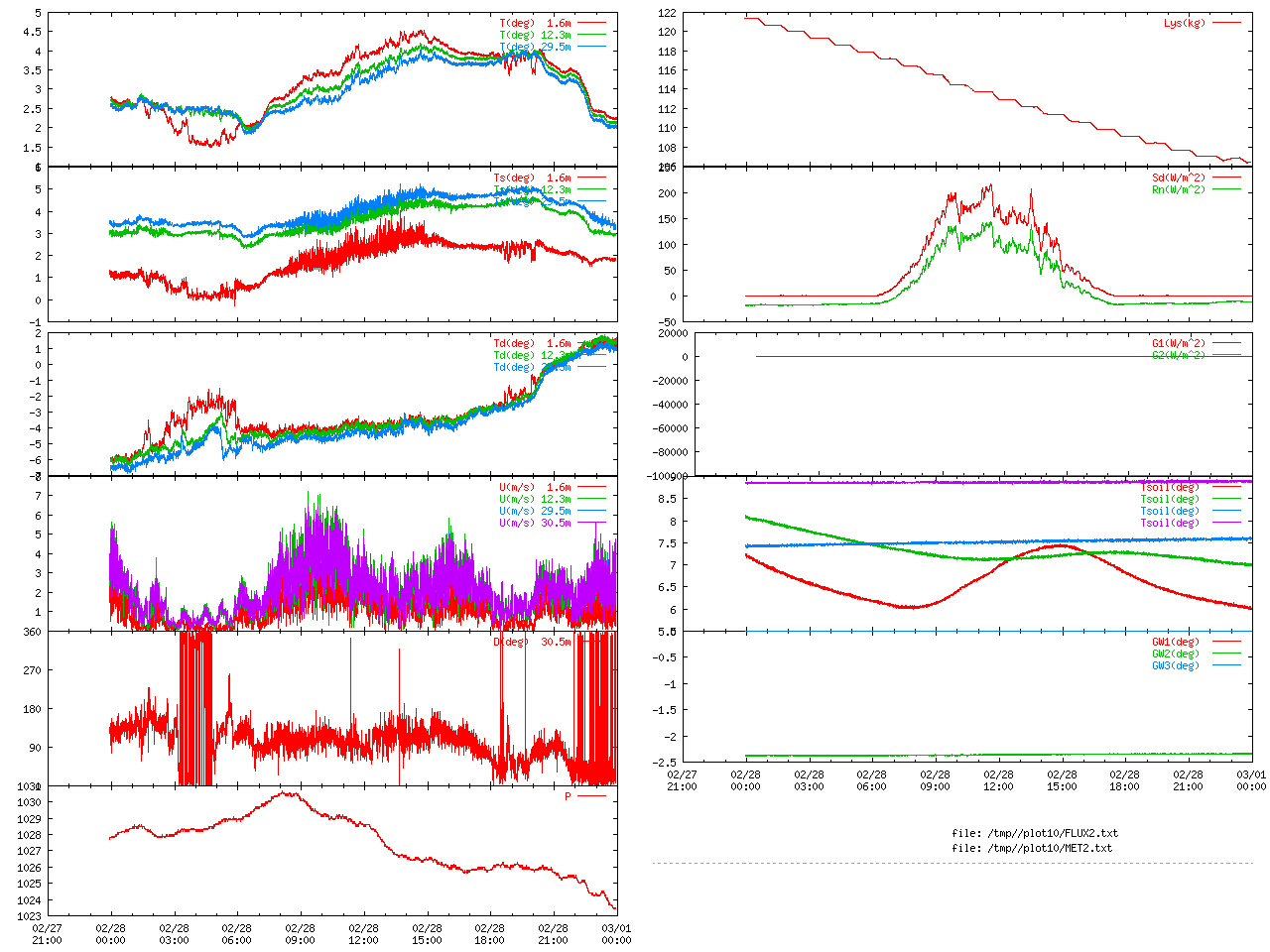1270x952 pixels.
Task: Select the 116 tick on the Lys axis
Action: [x=667, y=71]
